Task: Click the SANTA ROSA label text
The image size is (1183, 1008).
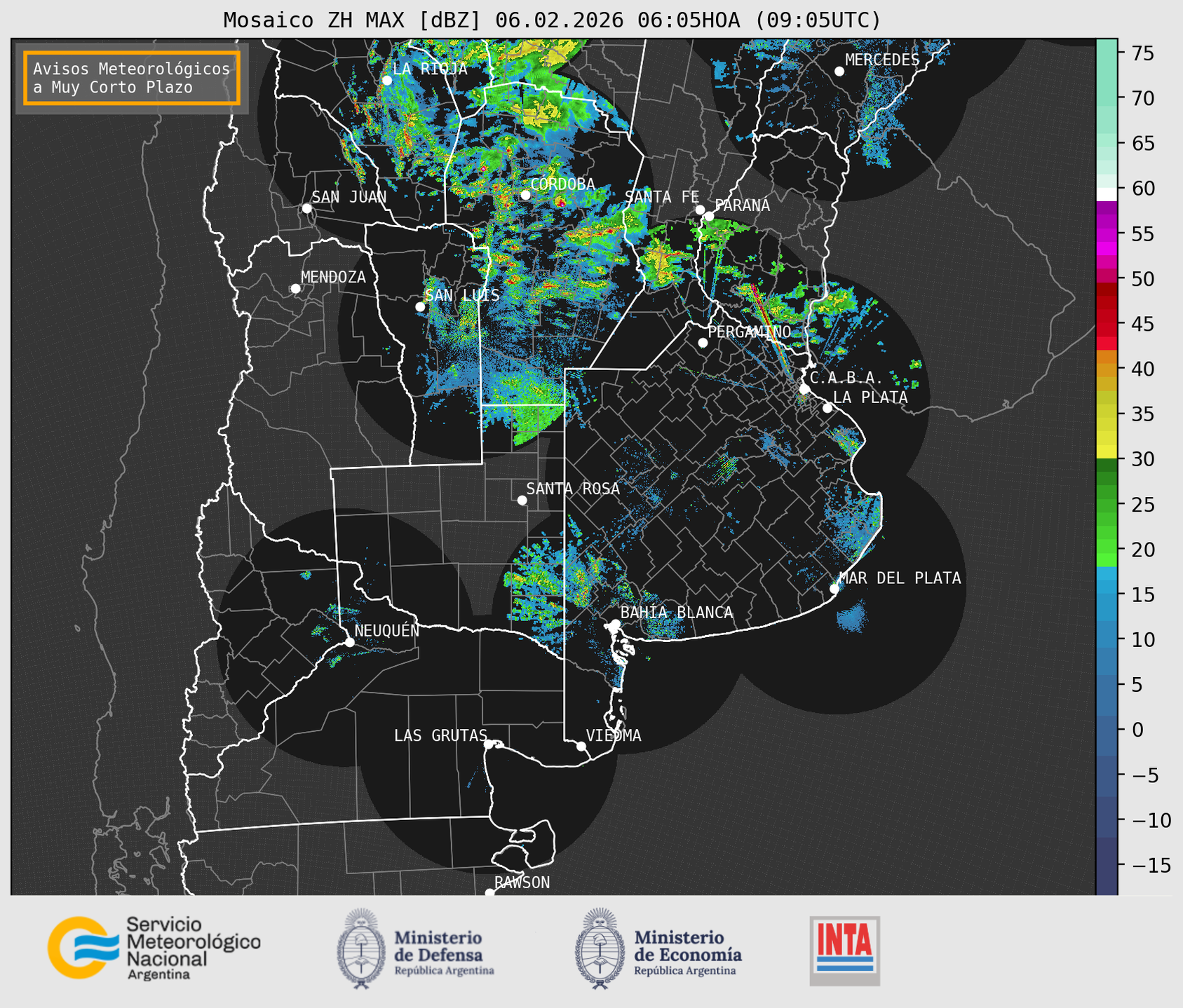Action: click(x=573, y=489)
